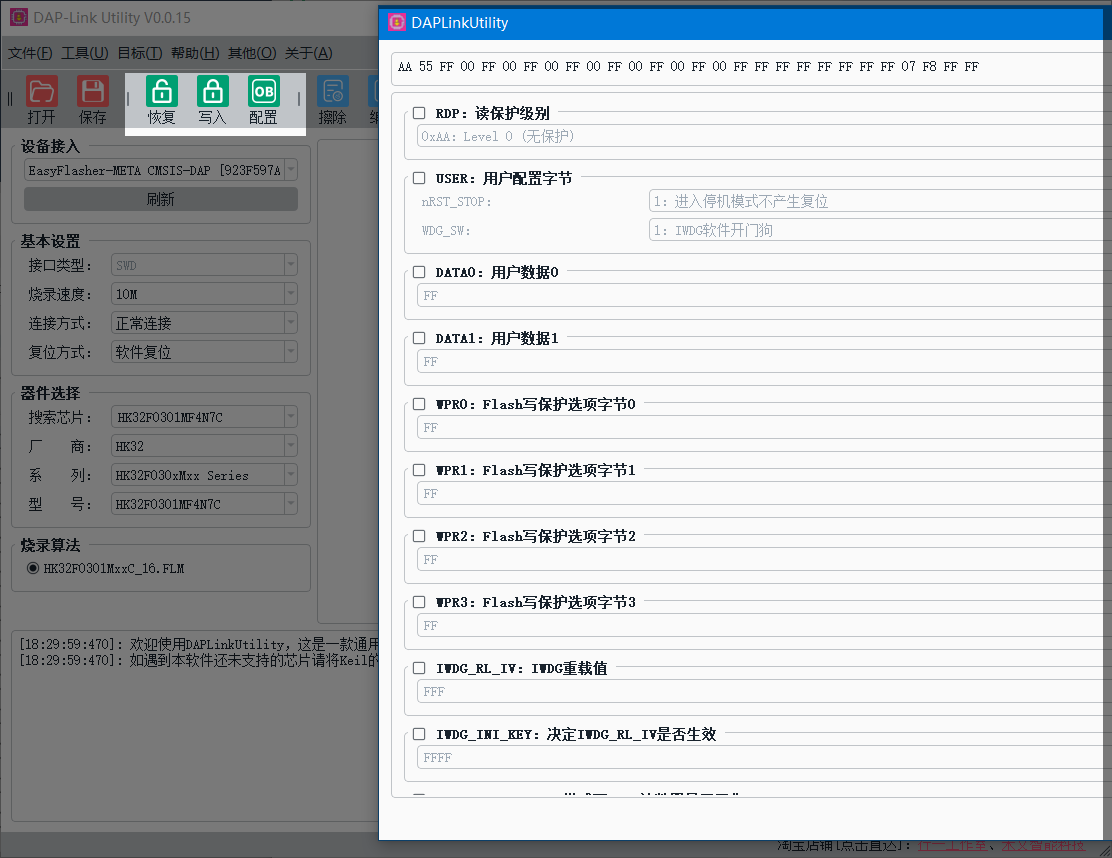The width and height of the screenshot is (1112, 858).
Task: Enable the USER 用户配置字节 checkbox
Action: tap(419, 178)
